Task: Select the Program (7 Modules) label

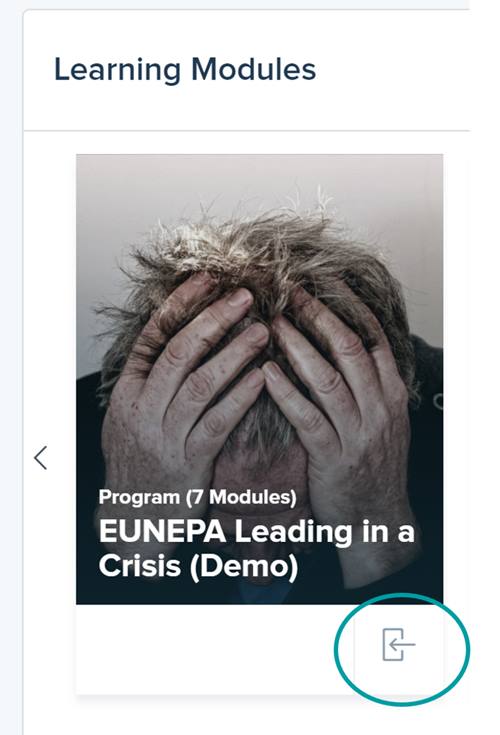Action: point(197,497)
